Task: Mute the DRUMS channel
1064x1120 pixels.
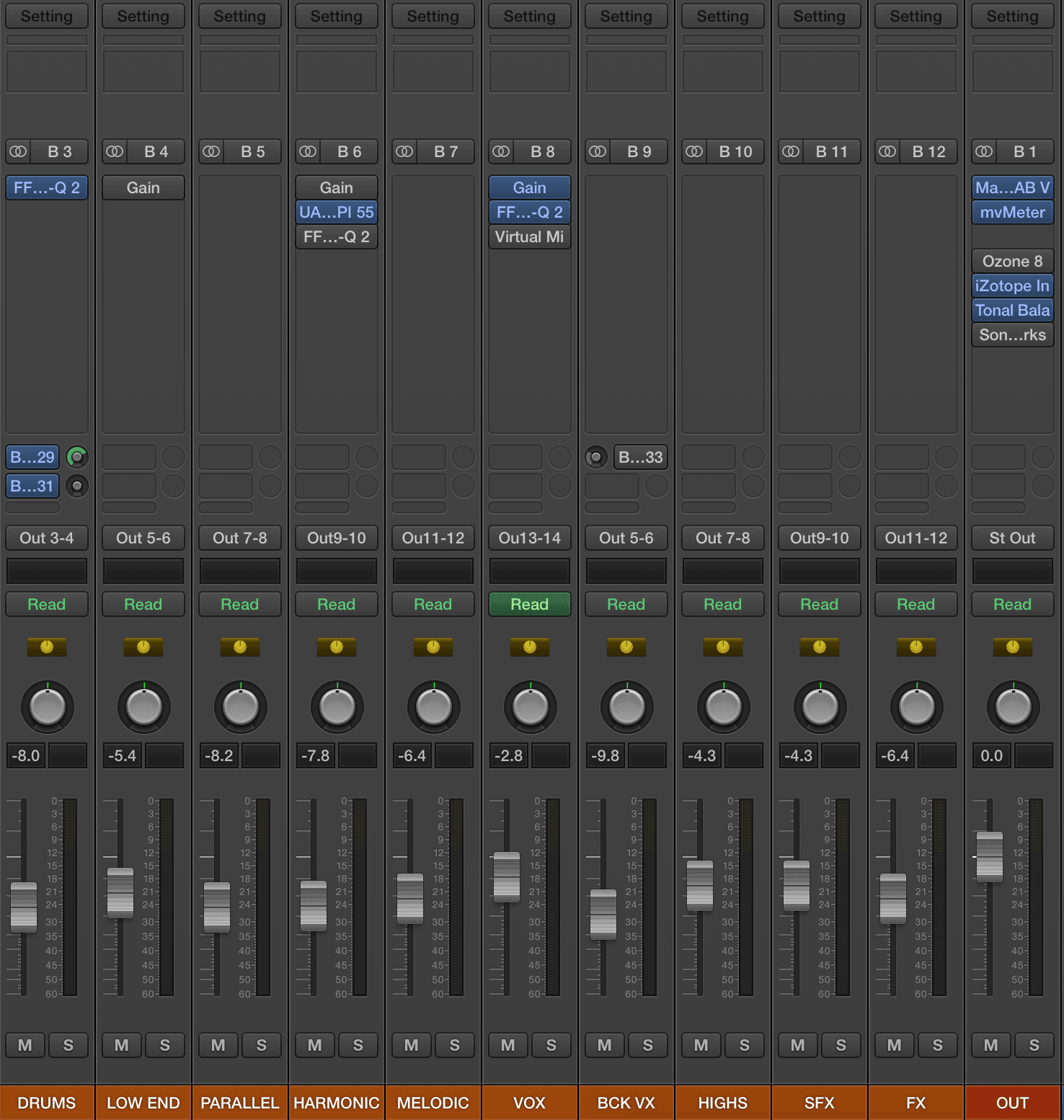Action: [25, 1045]
